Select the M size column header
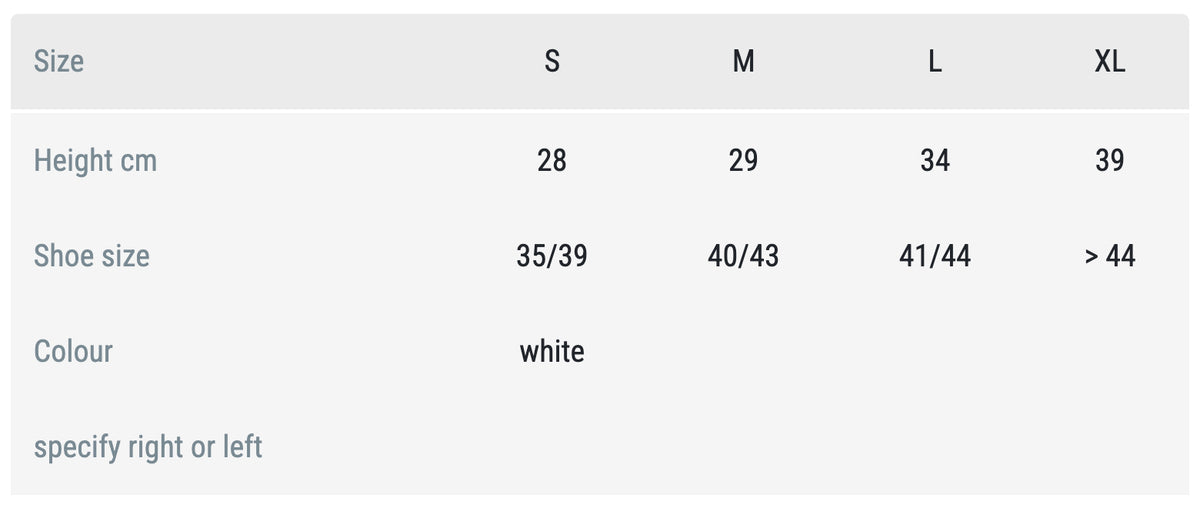The width and height of the screenshot is (1200, 505). (743, 61)
